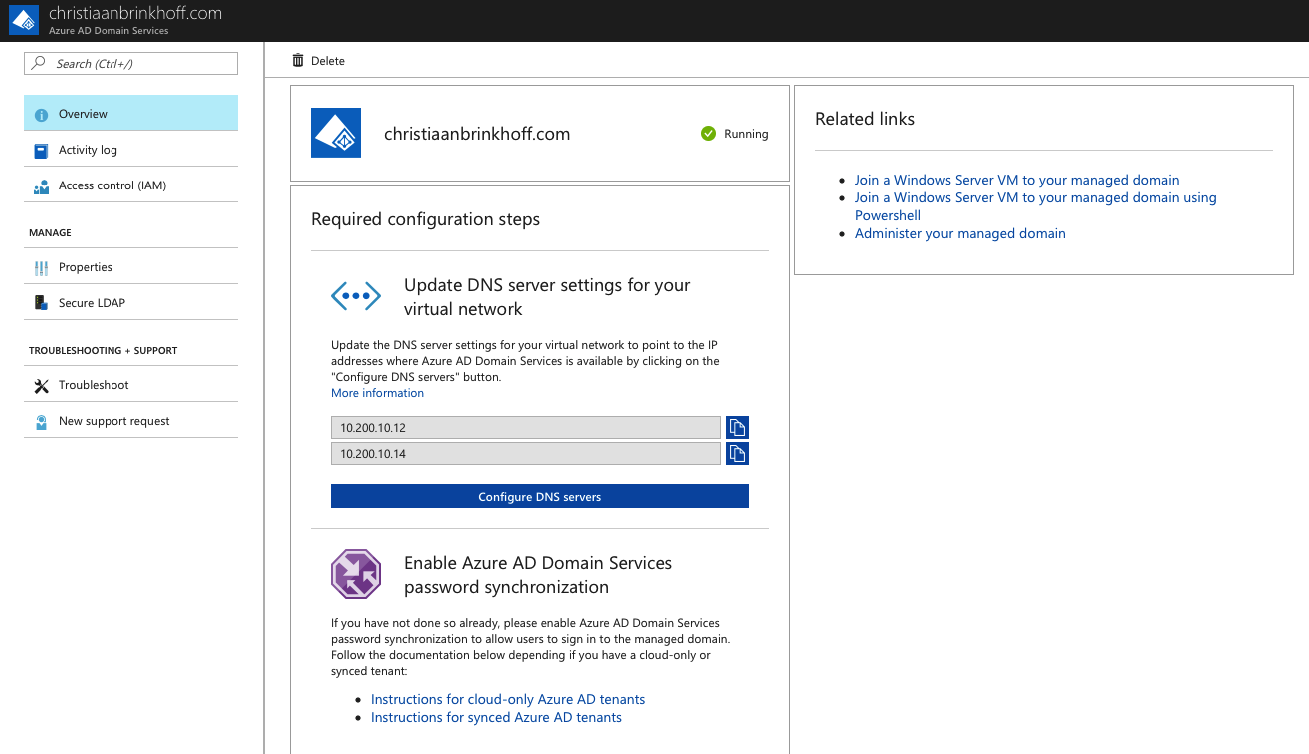Create a New support request
This screenshot has width=1309, height=754.
131,421
